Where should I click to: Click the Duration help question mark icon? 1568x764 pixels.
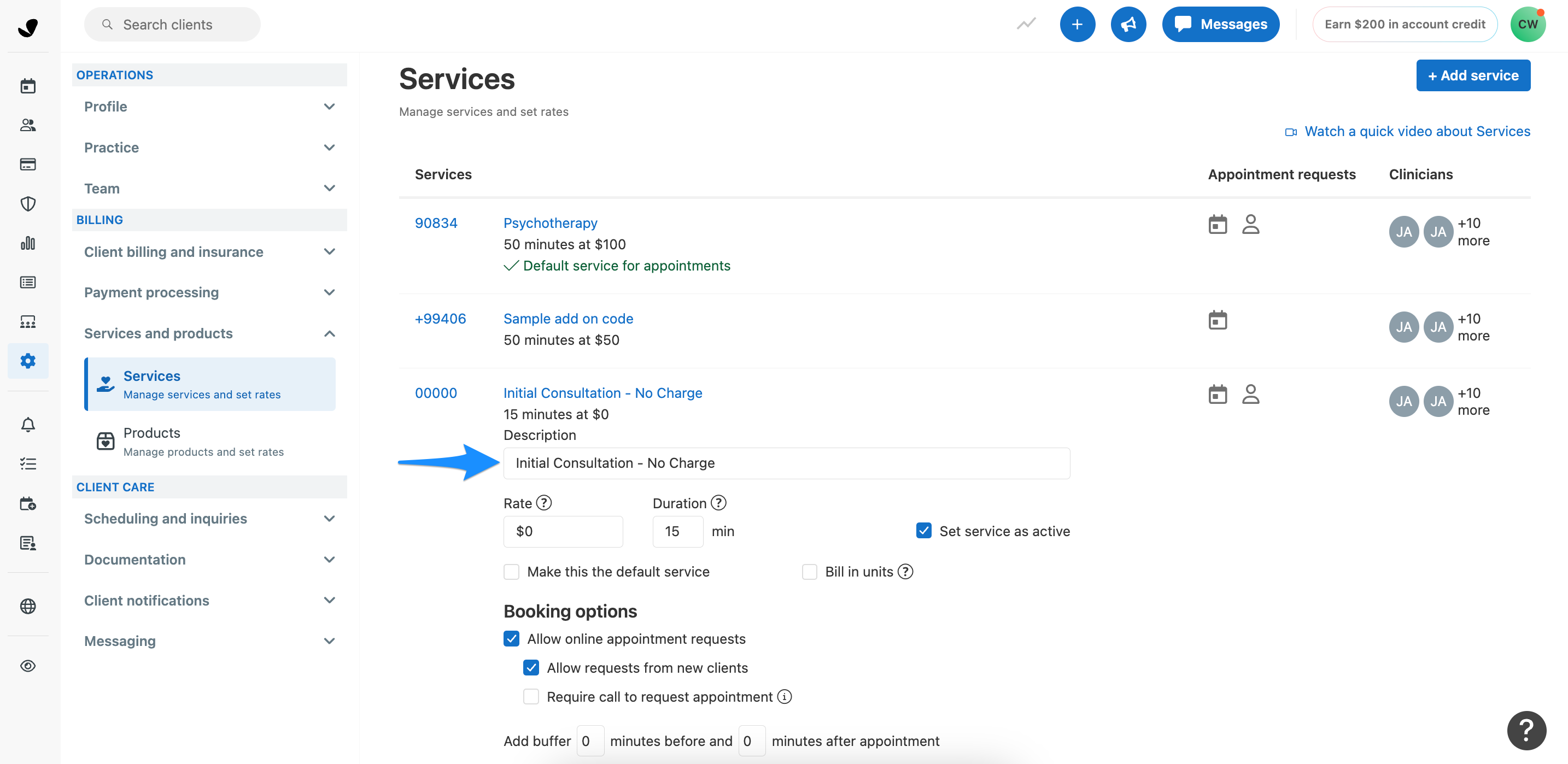(718, 503)
